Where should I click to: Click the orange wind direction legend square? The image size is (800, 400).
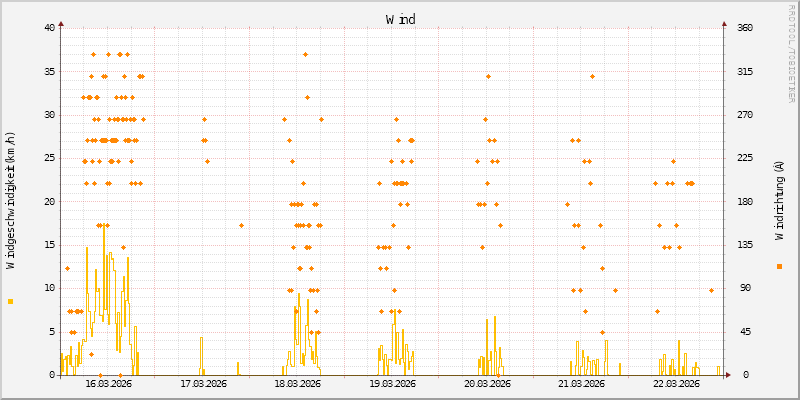click(x=779, y=266)
